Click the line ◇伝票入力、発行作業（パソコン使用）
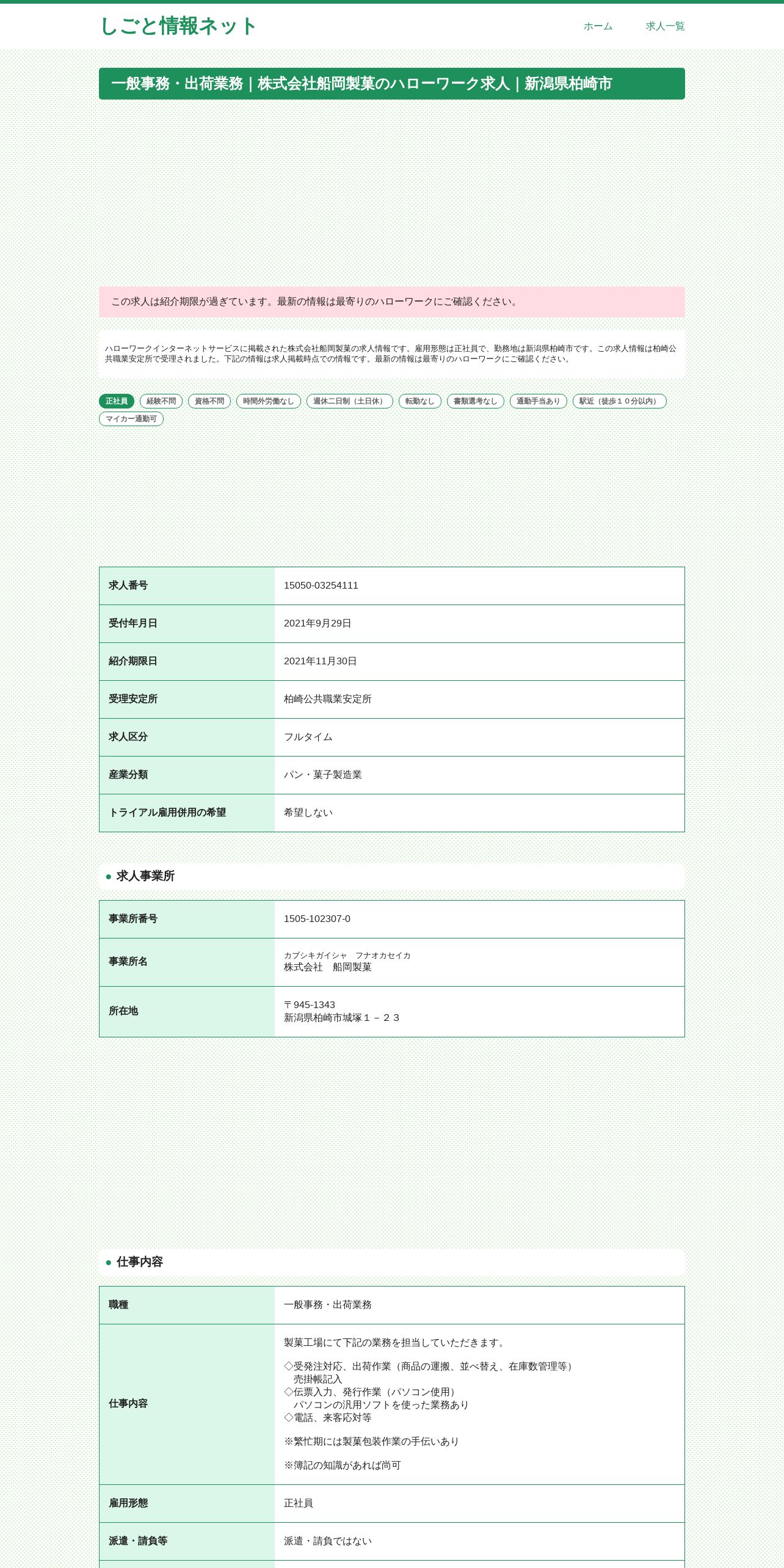Screen dimensions: 784x1568 372,1392
